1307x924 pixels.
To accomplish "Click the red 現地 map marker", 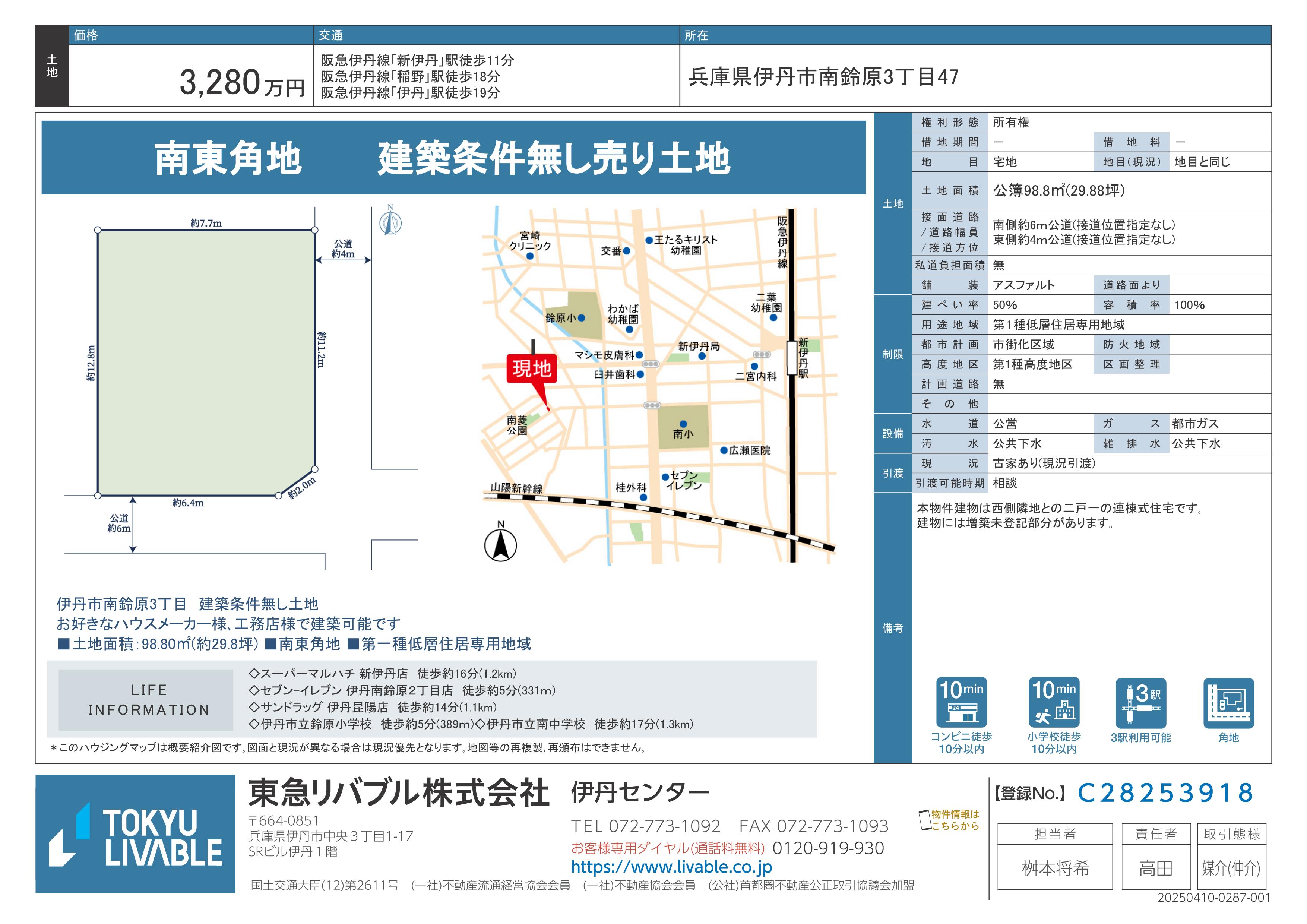I will 531,369.
